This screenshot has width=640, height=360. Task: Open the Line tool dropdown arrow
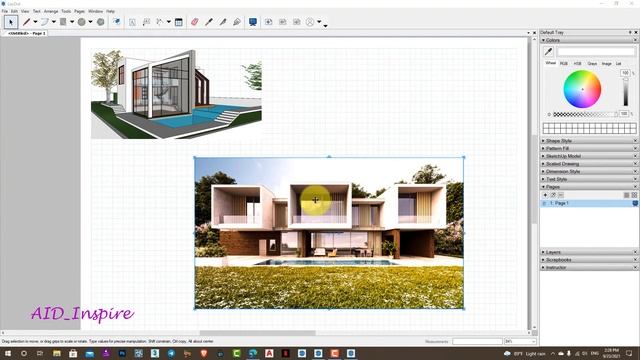coord(35,22)
